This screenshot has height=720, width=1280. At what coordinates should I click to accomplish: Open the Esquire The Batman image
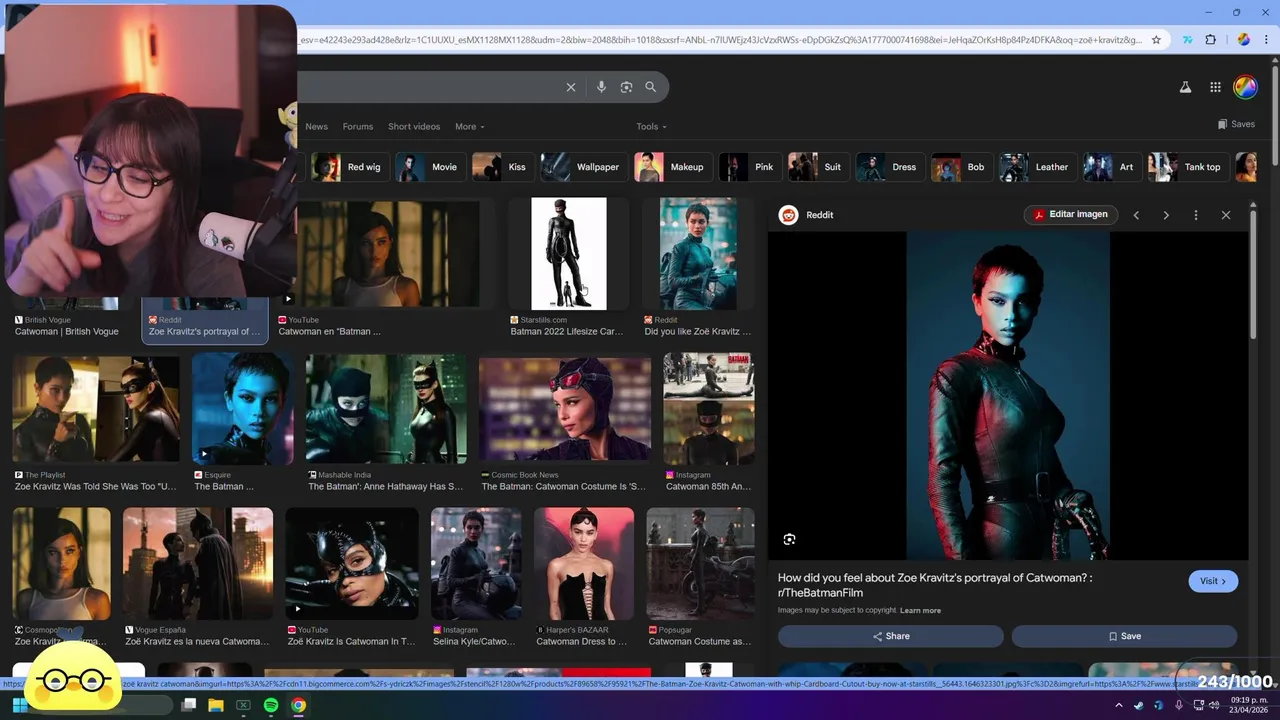[243, 410]
